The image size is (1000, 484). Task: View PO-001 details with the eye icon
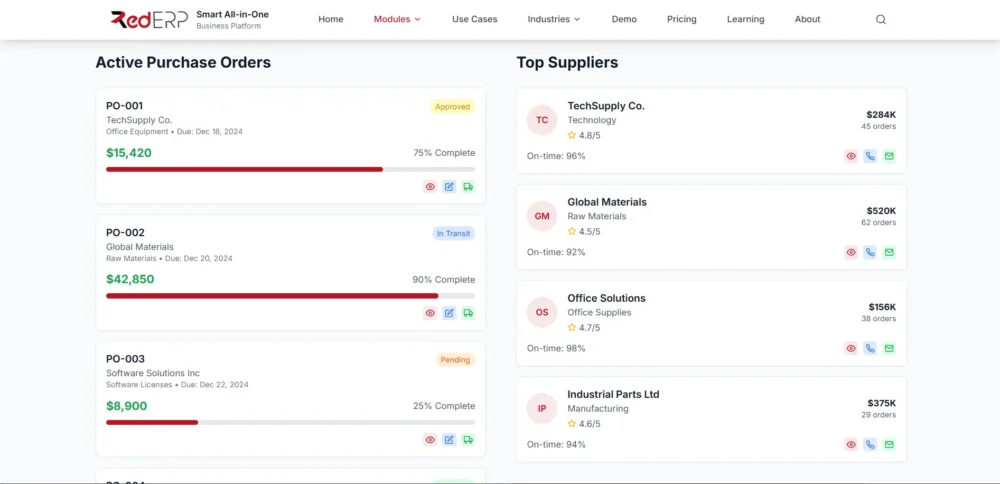pyautogui.click(x=430, y=187)
